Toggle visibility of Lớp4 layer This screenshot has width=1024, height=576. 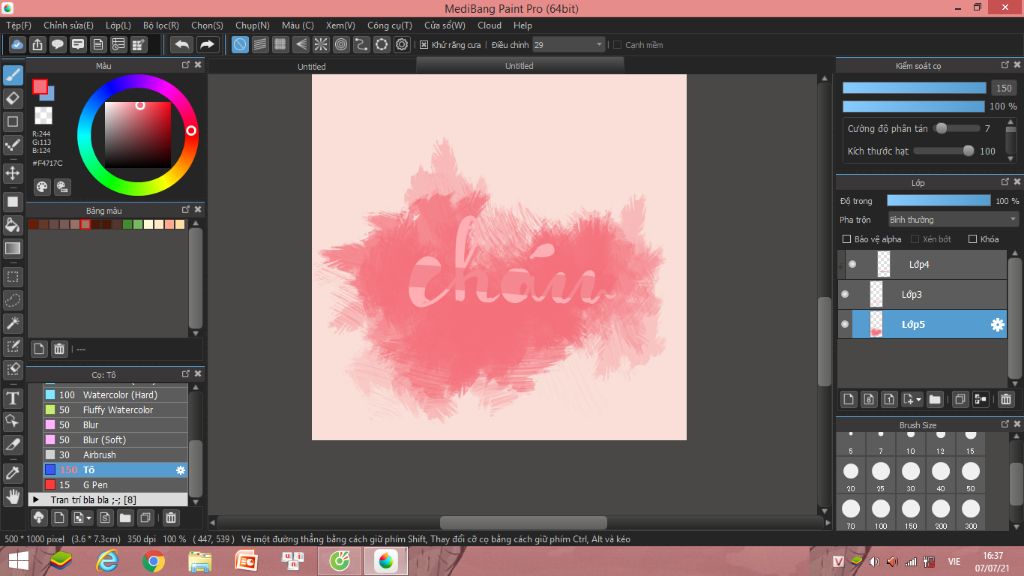point(852,264)
